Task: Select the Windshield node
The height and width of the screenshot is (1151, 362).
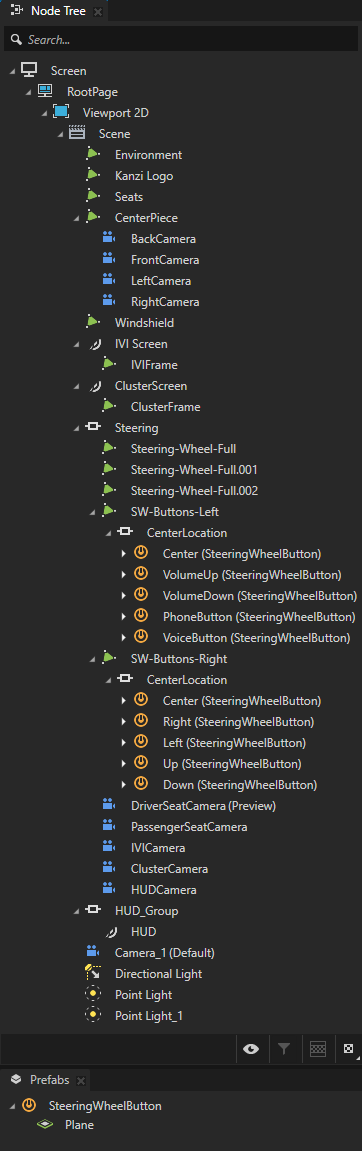Action: [x=145, y=322]
